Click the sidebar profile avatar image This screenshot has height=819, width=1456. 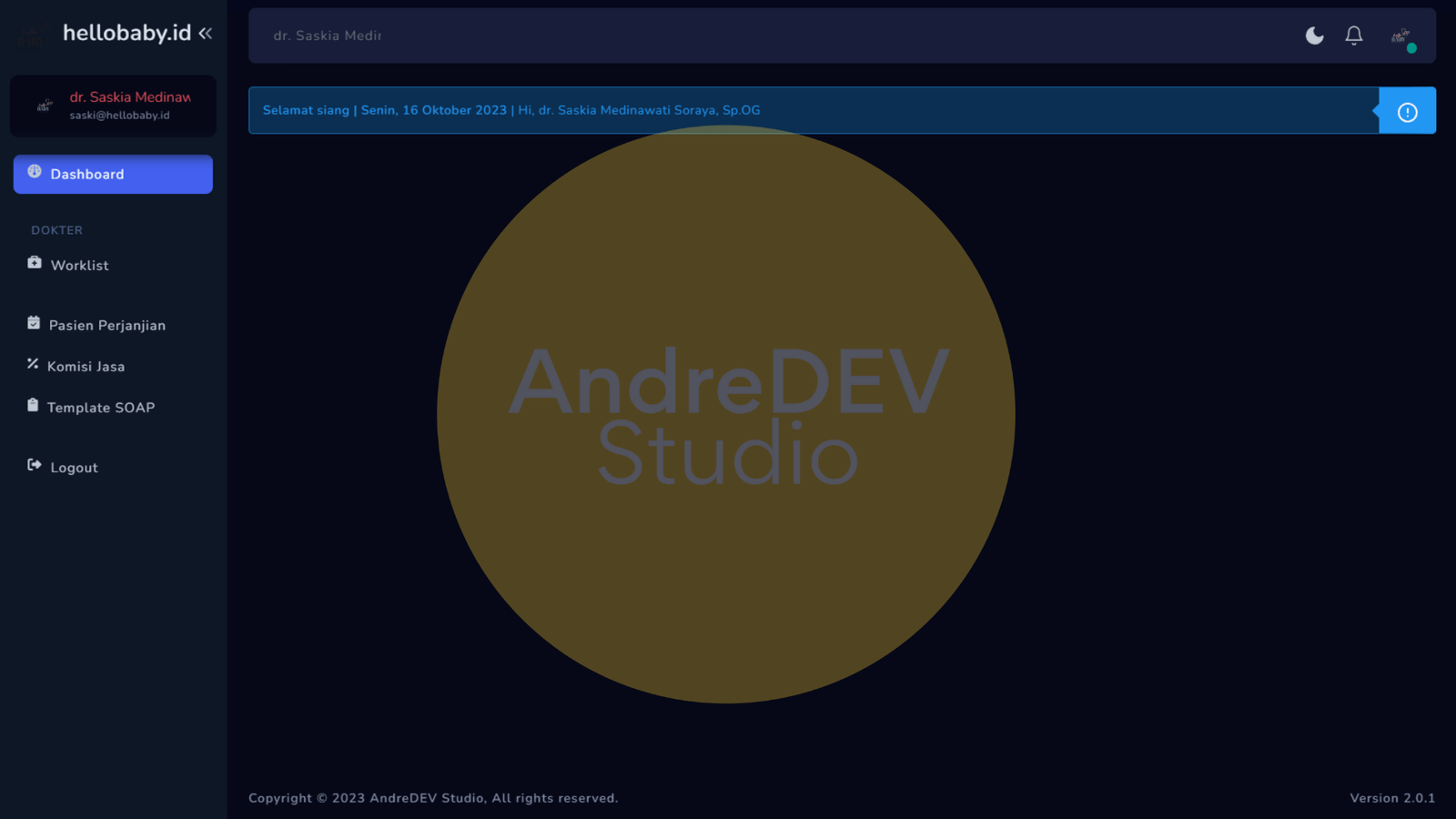pyautogui.click(x=44, y=106)
